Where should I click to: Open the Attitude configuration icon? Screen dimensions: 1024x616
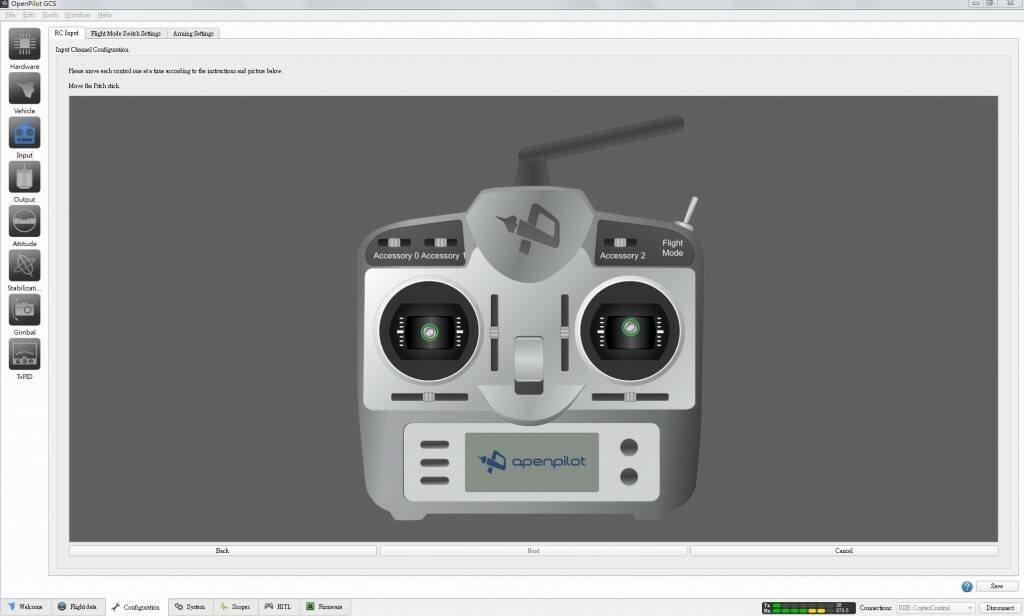pyautogui.click(x=24, y=221)
